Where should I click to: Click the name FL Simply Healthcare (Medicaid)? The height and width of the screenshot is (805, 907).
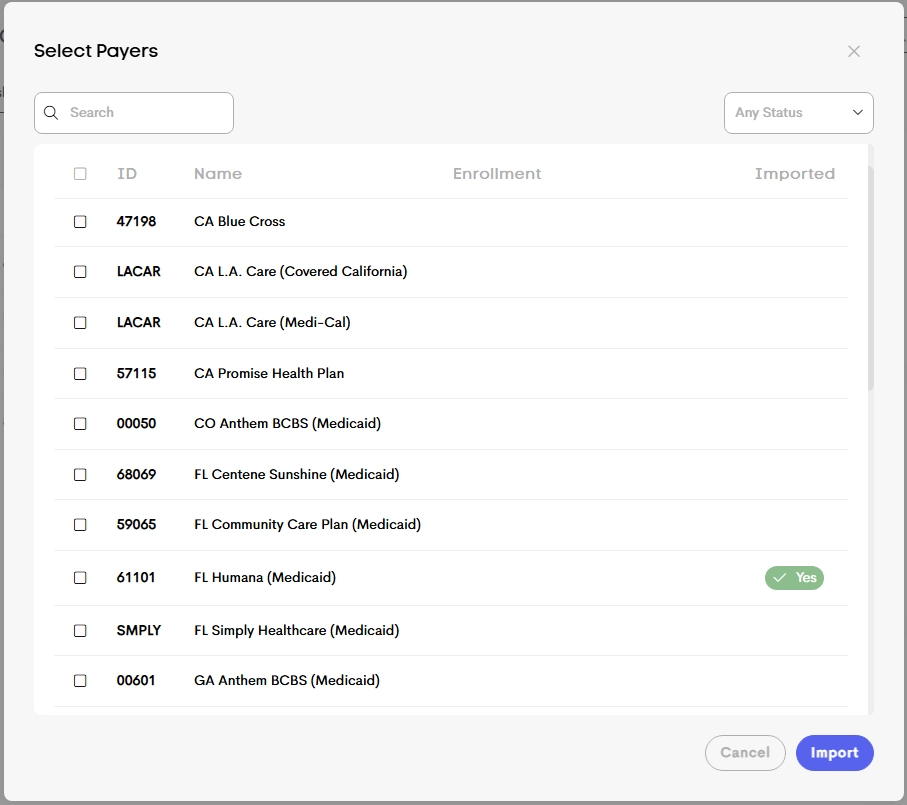click(x=297, y=630)
